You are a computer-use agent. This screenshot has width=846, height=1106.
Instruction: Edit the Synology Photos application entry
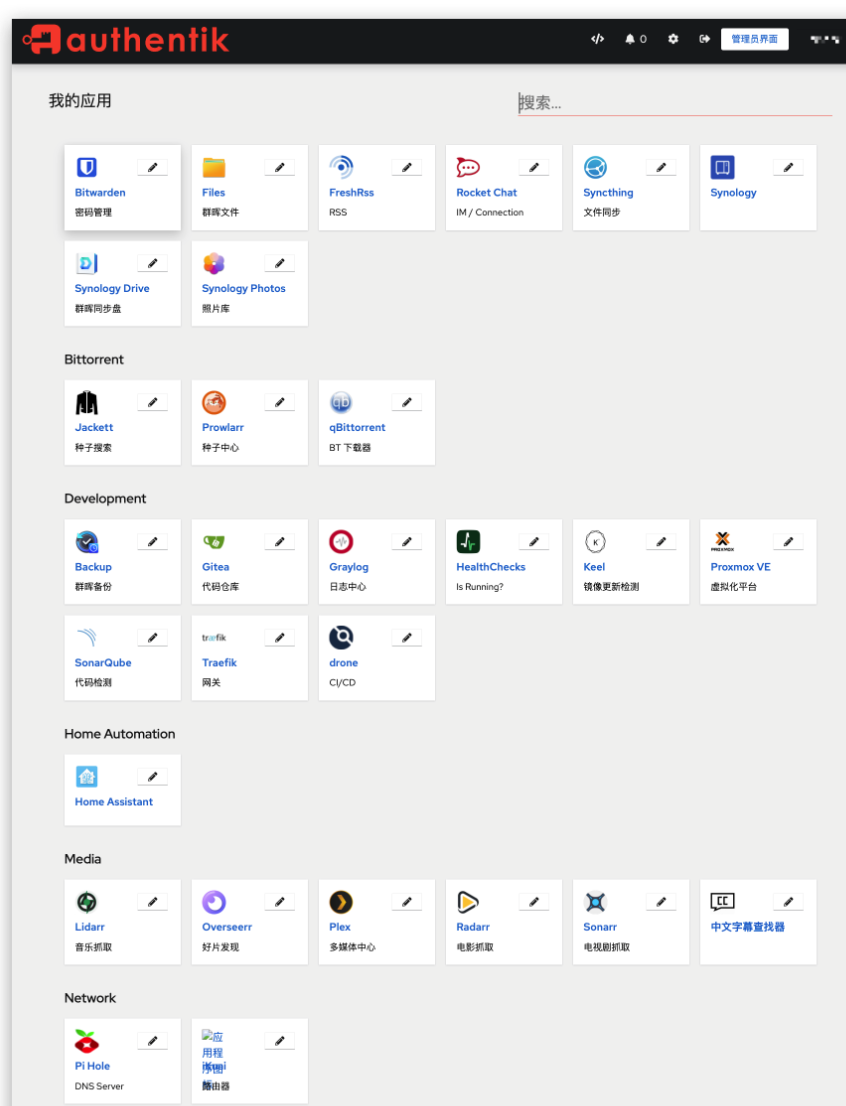(279, 263)
